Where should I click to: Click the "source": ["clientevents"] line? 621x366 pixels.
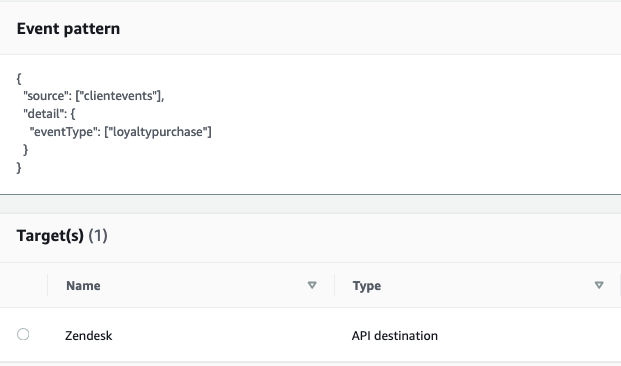click(93, 96)
